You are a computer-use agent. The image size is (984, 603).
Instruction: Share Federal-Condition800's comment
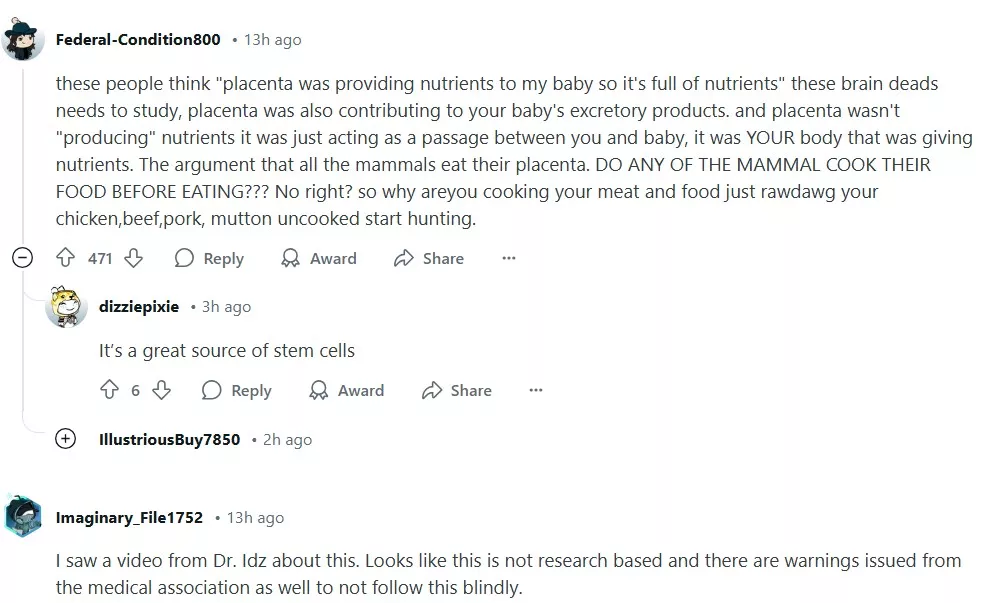[429, 258]
